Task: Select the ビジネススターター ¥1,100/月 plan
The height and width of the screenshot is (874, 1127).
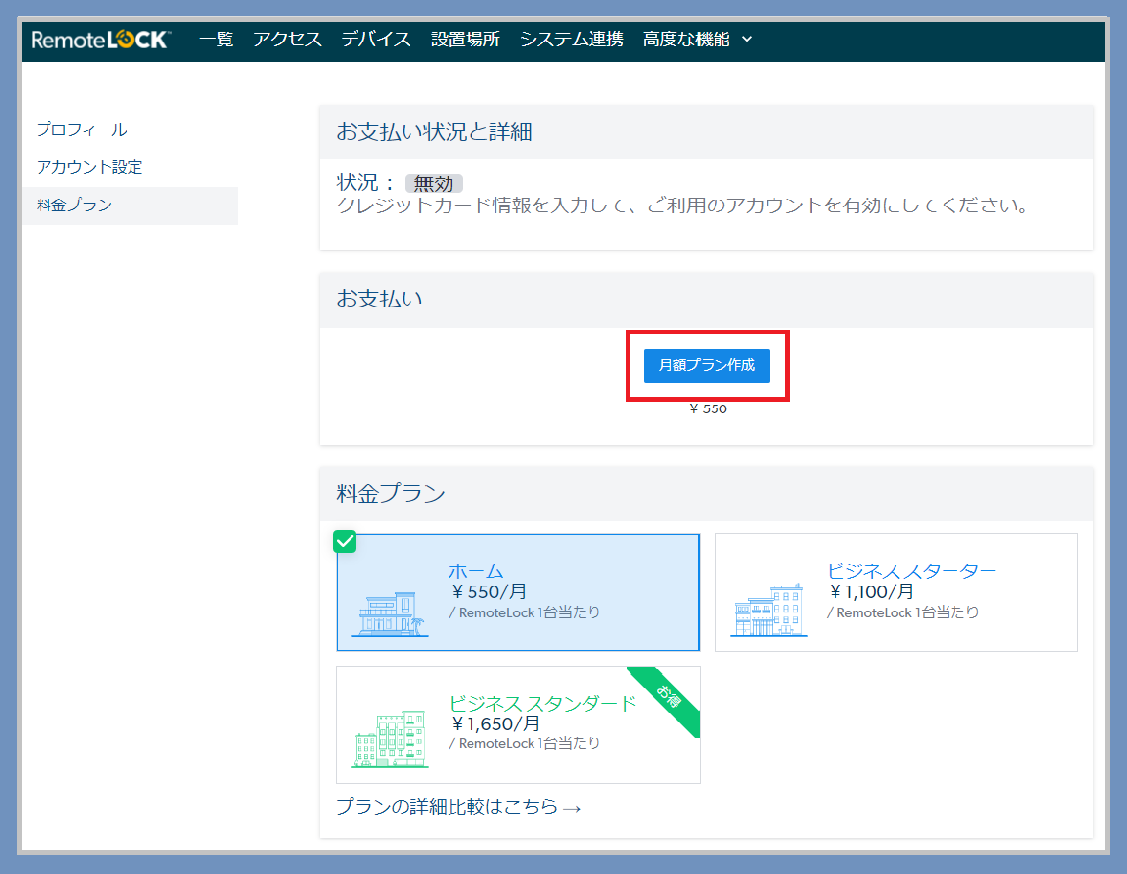Action: coord(896,592)
